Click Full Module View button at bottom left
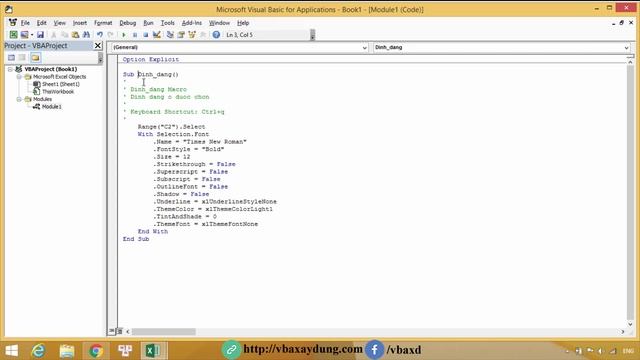The image size is (640, 360). coord(120,331)
